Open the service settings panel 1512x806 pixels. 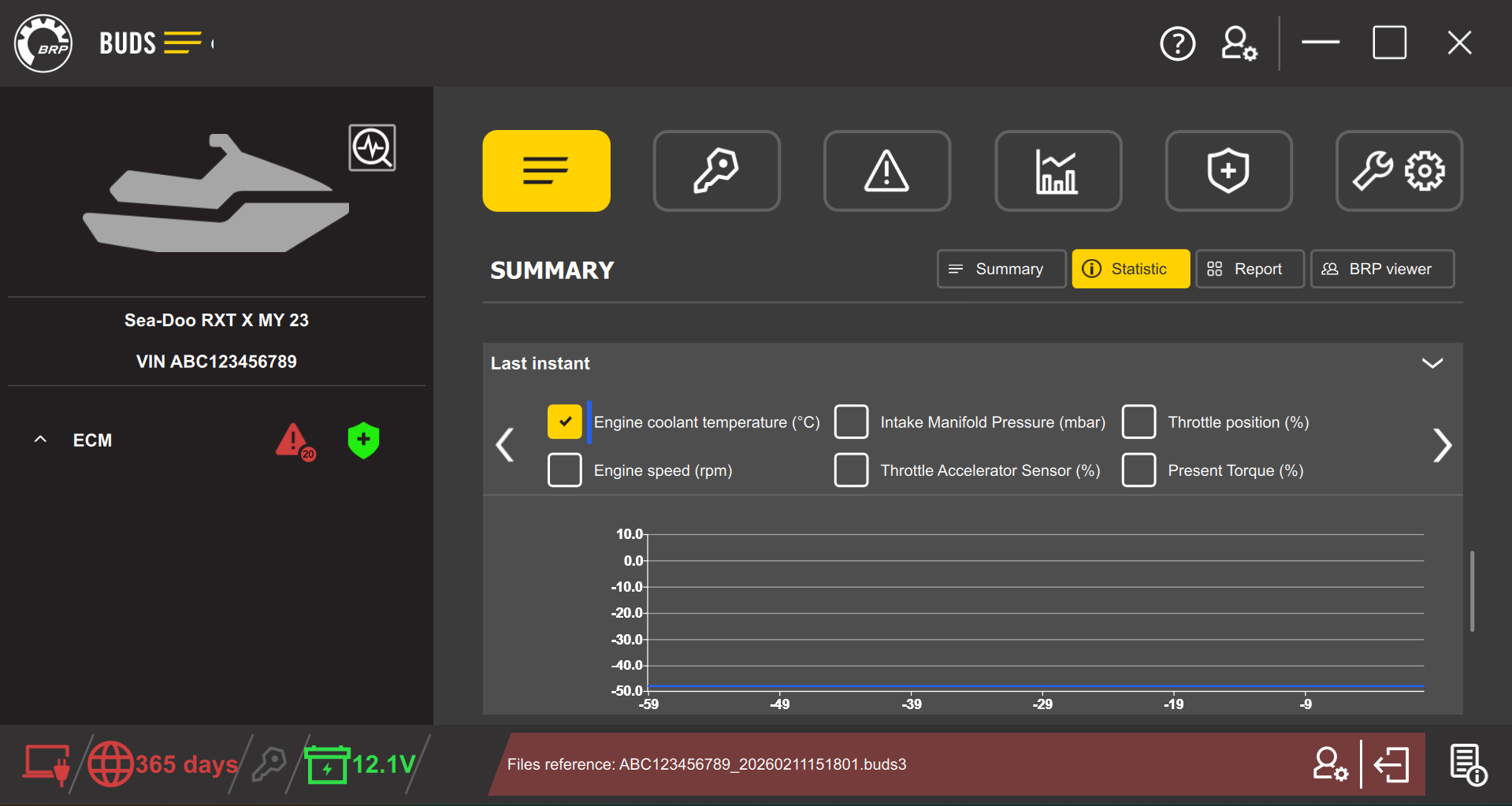1399,170
